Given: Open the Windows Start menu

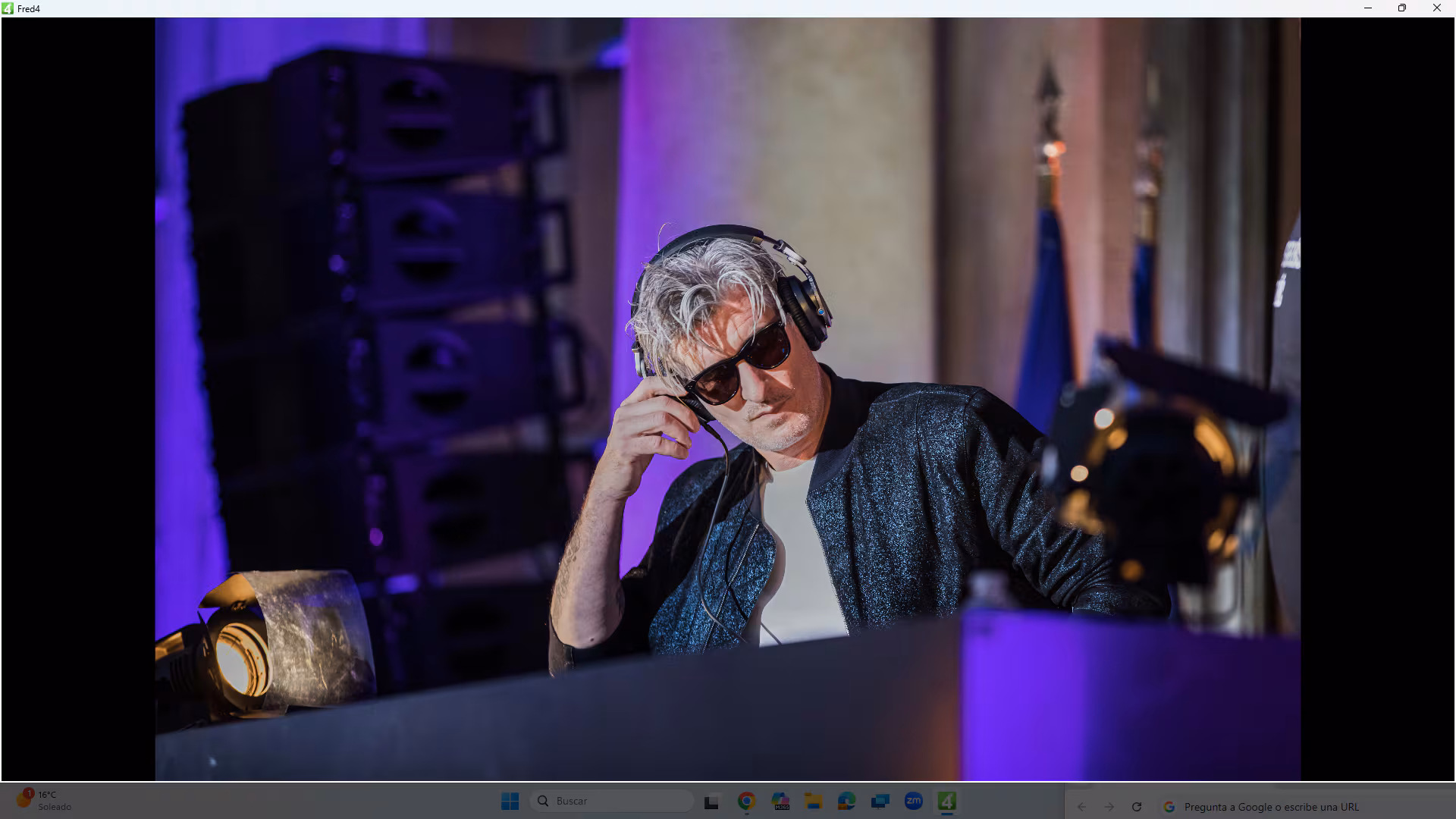Looking at the screenshot, I should point(510,801).
